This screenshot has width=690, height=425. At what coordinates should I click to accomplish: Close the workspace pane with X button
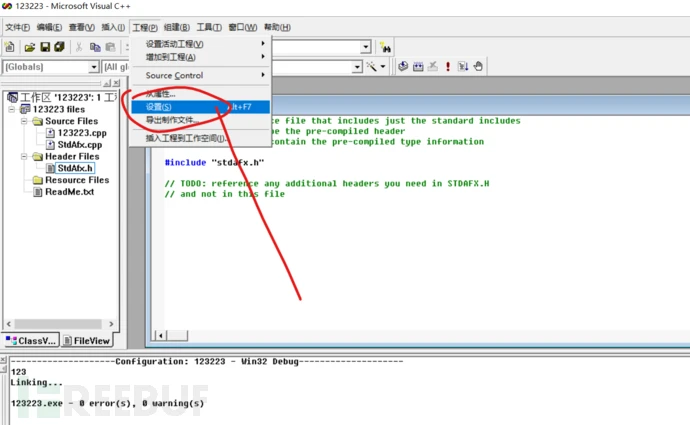click(116, 83)
